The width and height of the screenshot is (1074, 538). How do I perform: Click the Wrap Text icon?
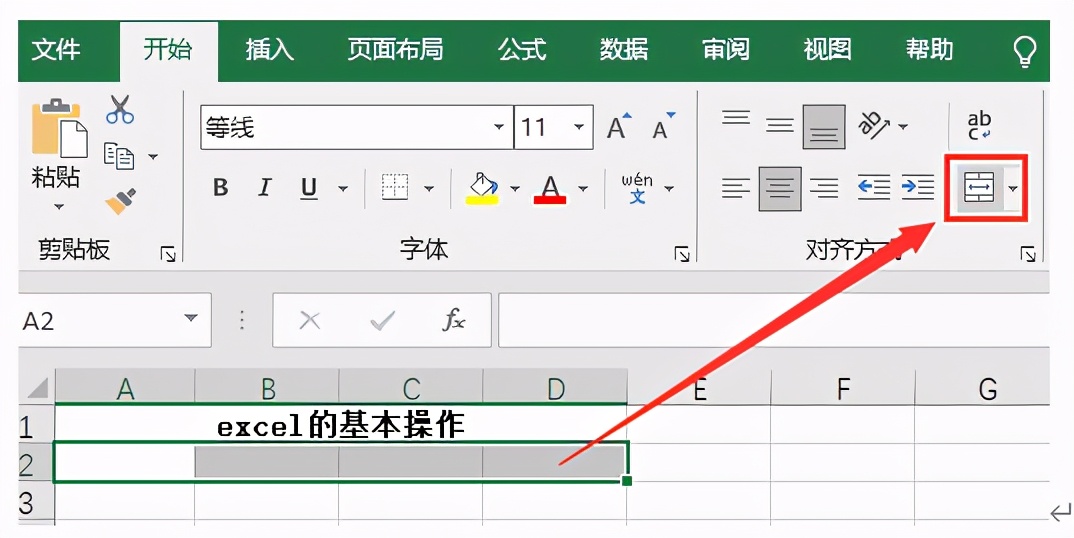click(x=979, y=126)
